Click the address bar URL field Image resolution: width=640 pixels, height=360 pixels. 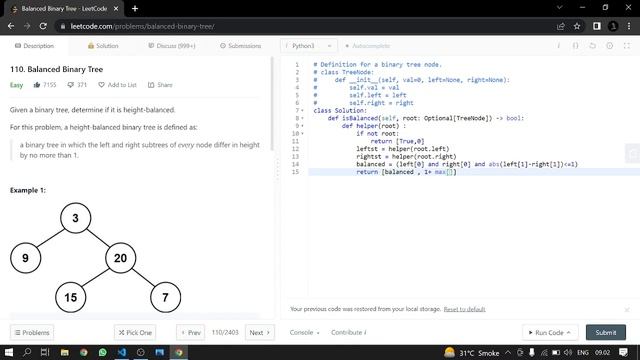pyautogui.click(x=306, y=27)
